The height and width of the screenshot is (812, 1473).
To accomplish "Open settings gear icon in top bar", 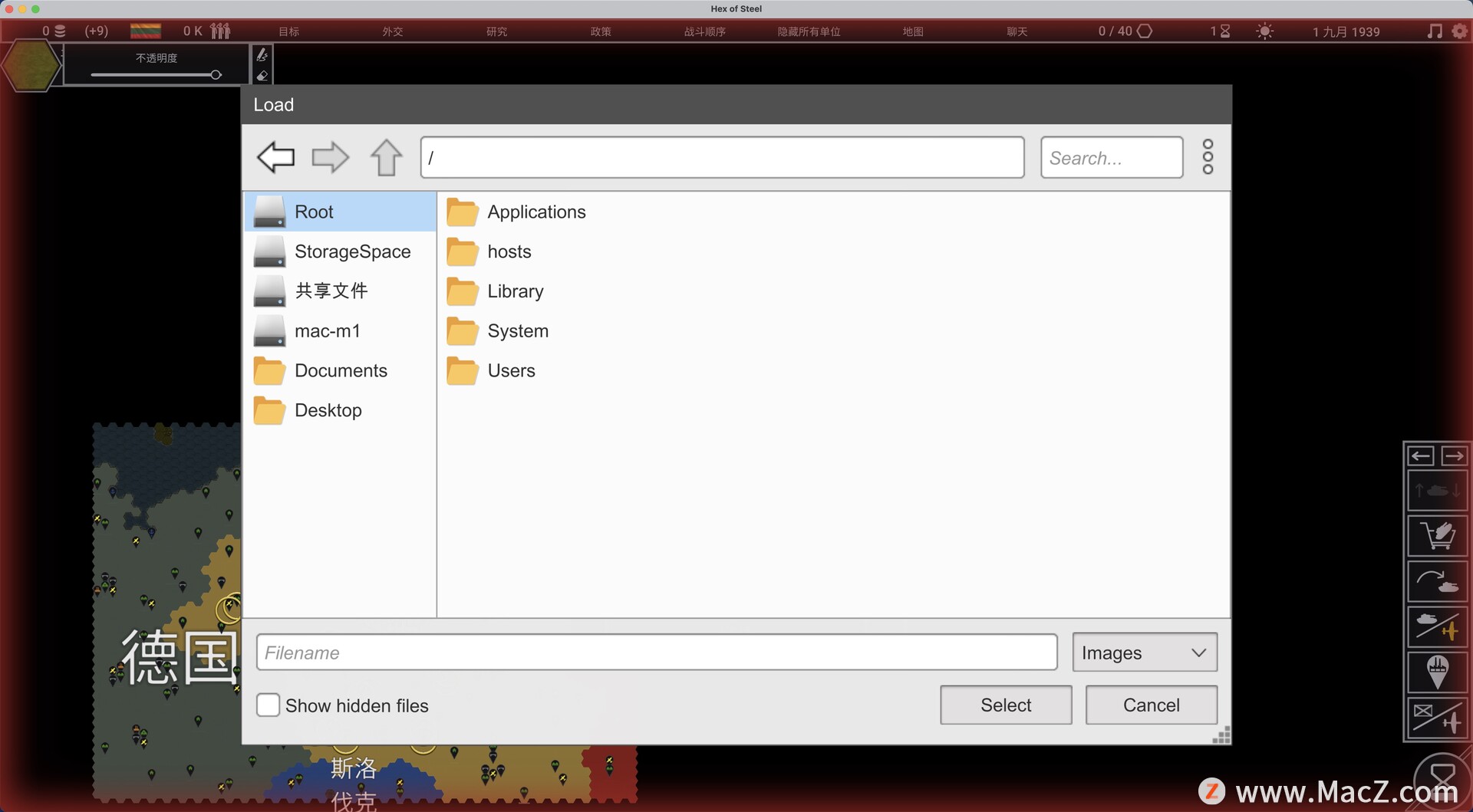I will pos(1459,31).
